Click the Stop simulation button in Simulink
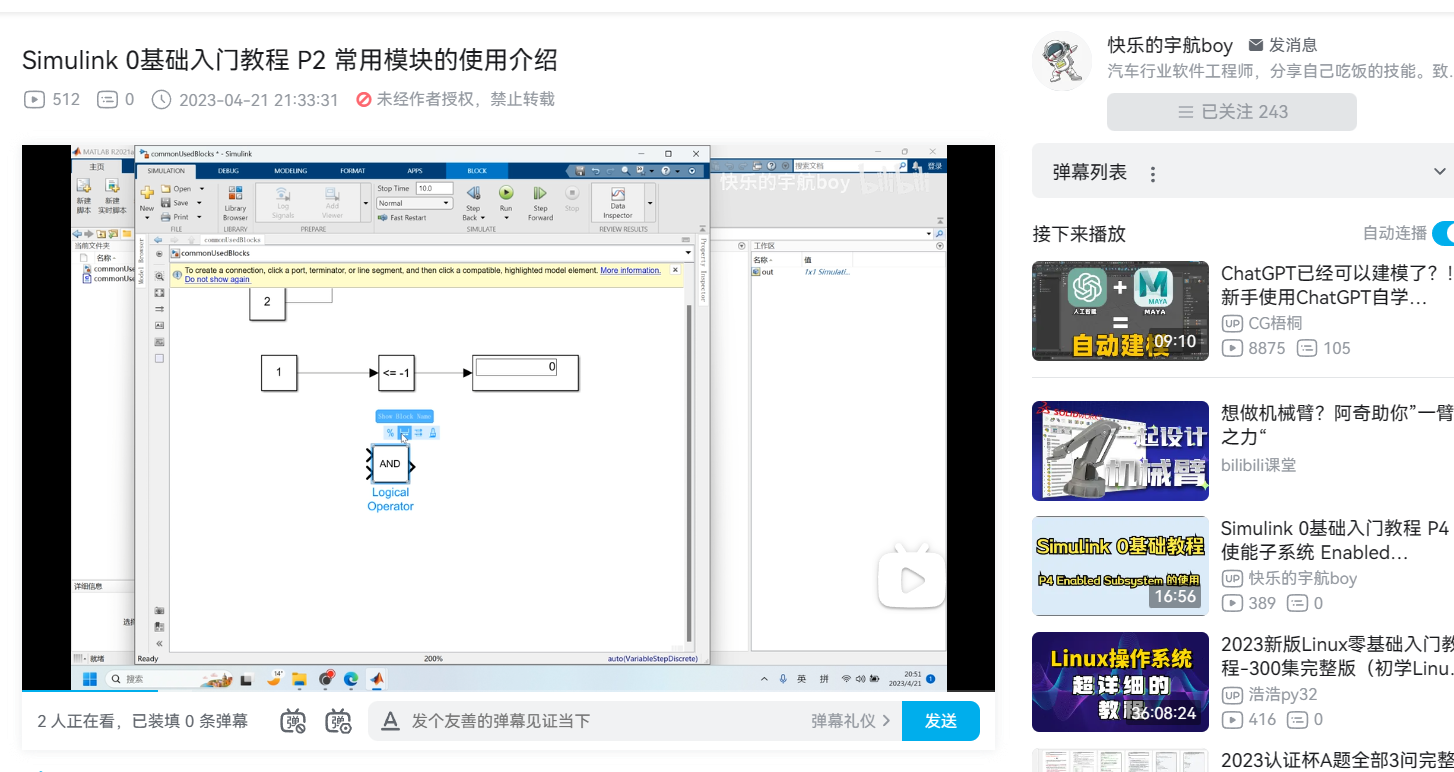The height and width of the screenshot is (772, 1454). (572, 199)
